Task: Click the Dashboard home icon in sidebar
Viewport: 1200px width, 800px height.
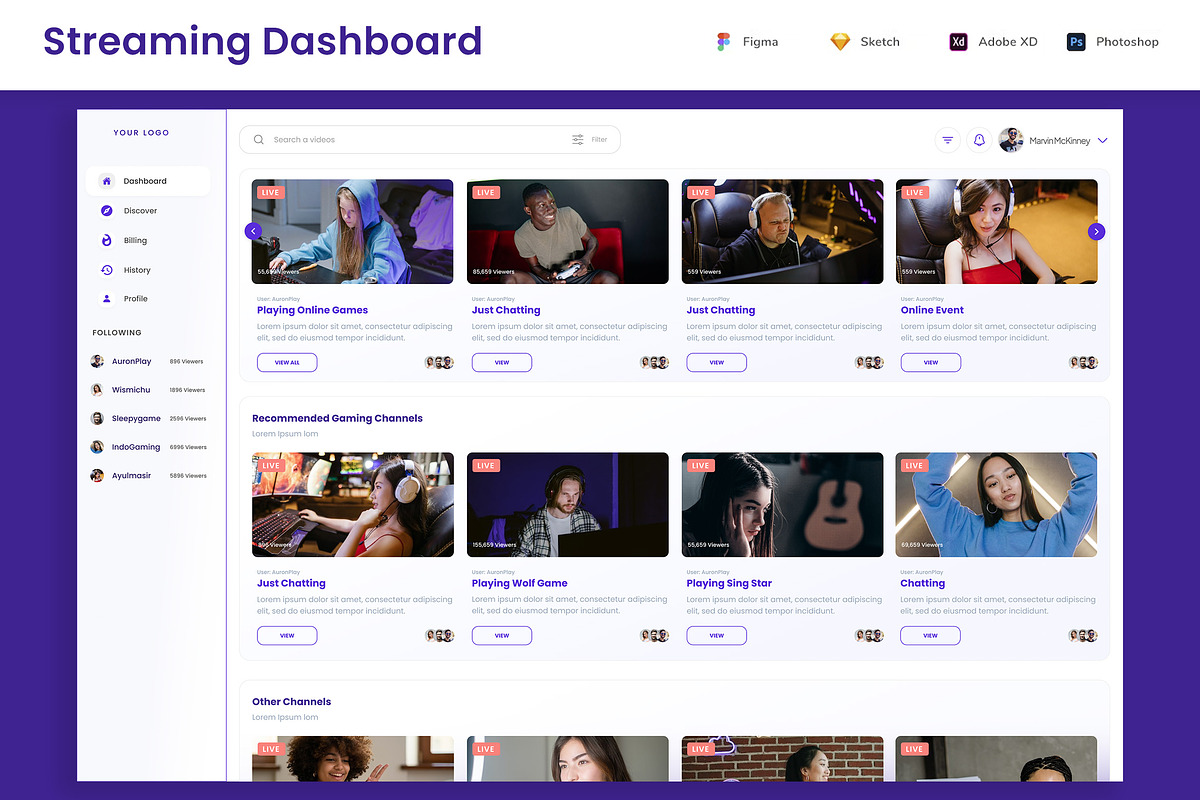Action: click(x=107, y=181)
